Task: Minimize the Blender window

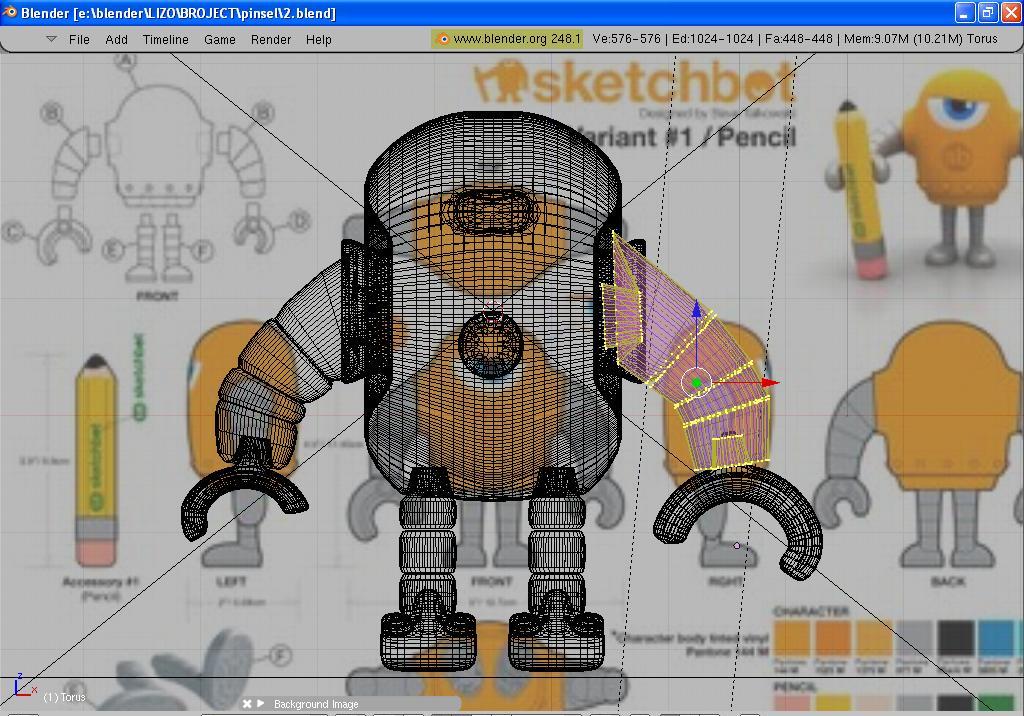Action: click(965, 12)
